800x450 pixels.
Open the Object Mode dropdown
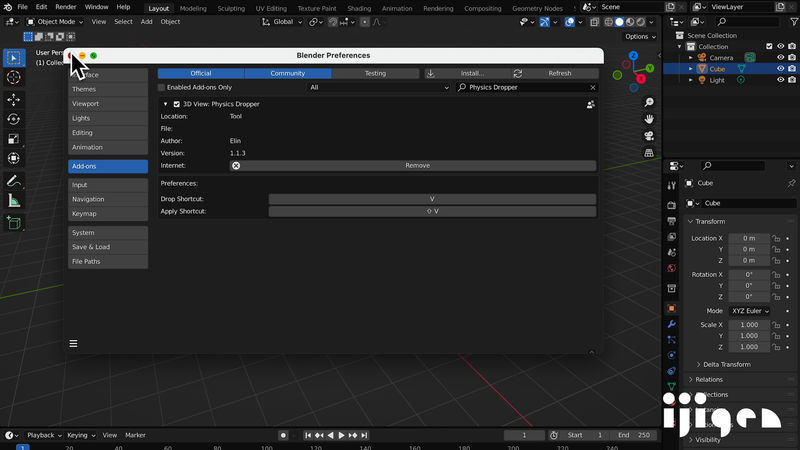coord(55,22)
